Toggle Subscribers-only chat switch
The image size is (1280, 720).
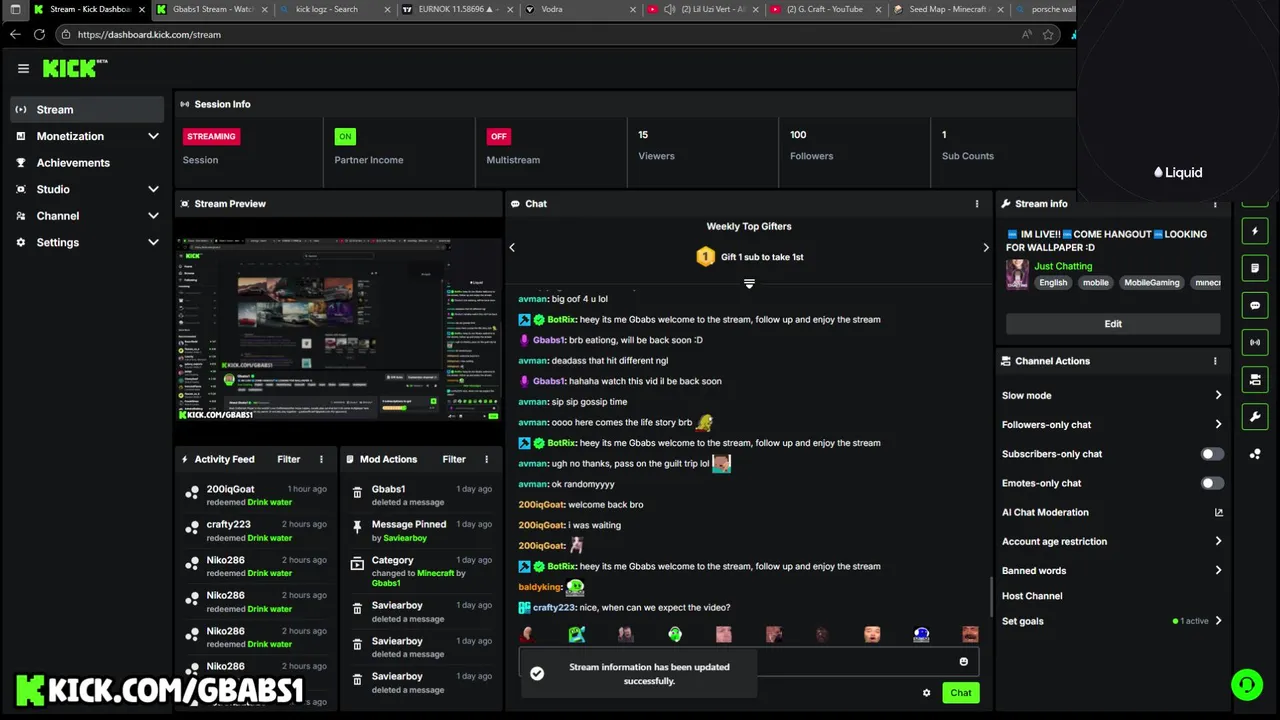pos(1212,454)
